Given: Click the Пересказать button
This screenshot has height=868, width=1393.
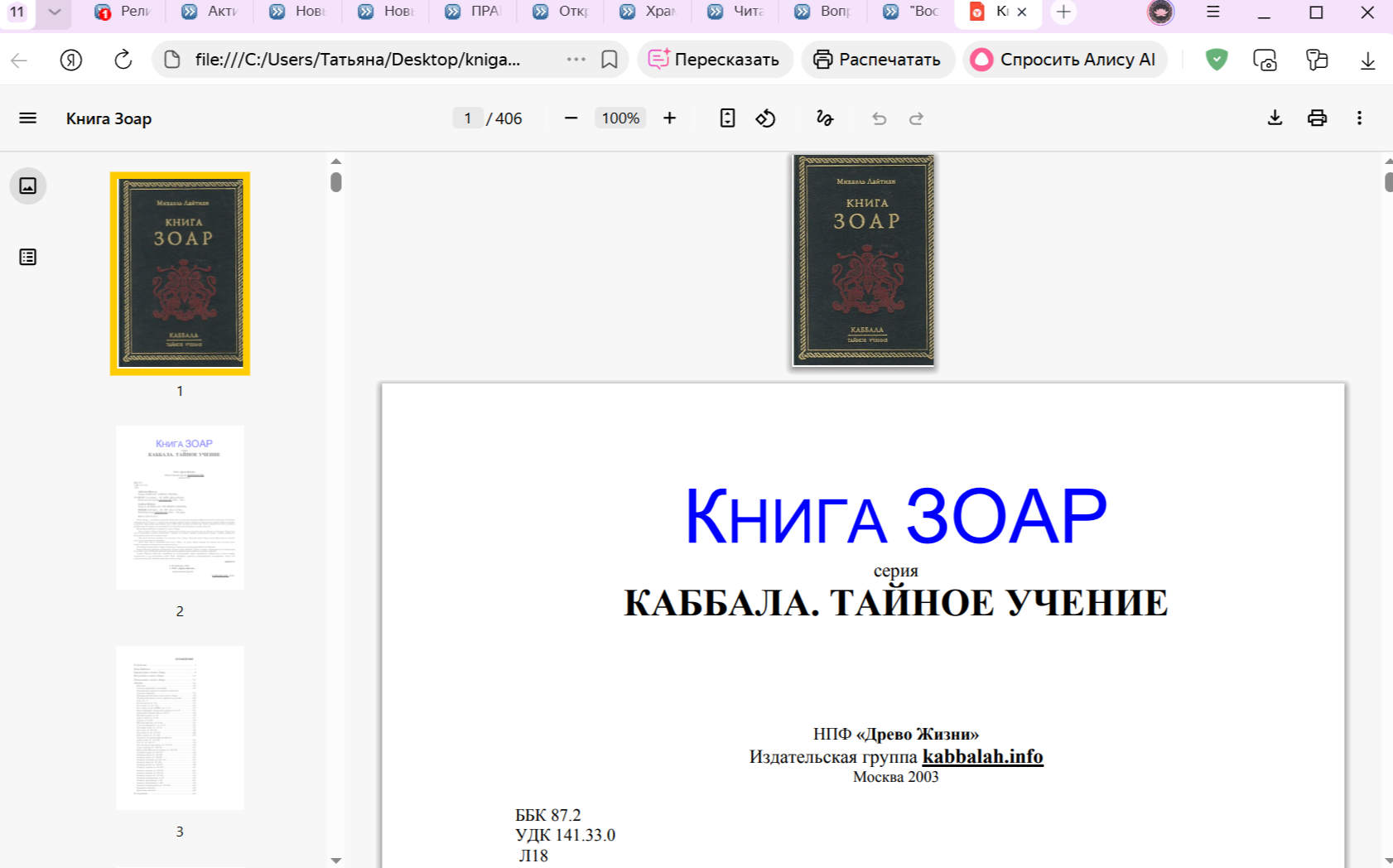Looking at the screenshot, I should point(715,60).
